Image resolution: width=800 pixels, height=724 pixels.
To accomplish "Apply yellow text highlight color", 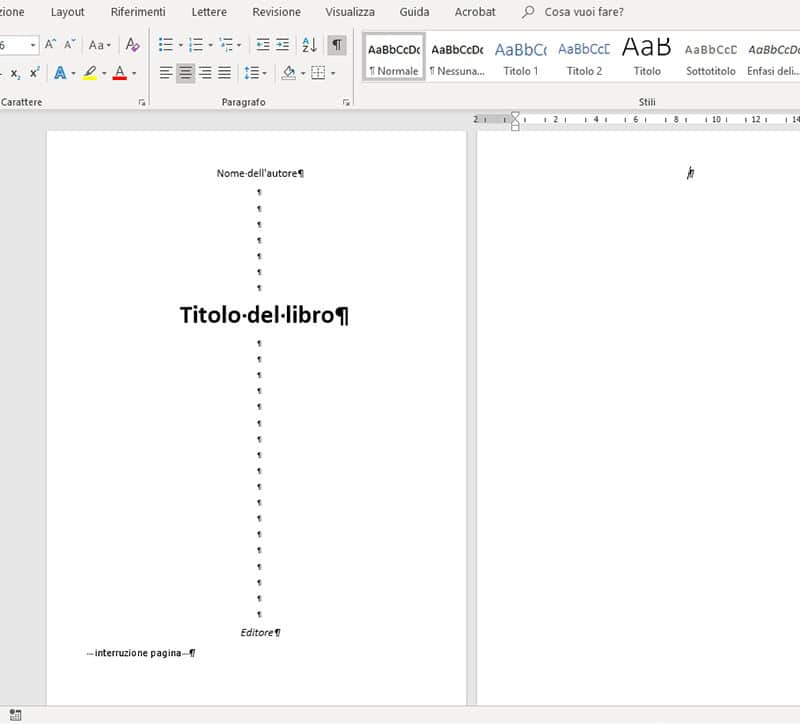I will click(x=90, y=73).
